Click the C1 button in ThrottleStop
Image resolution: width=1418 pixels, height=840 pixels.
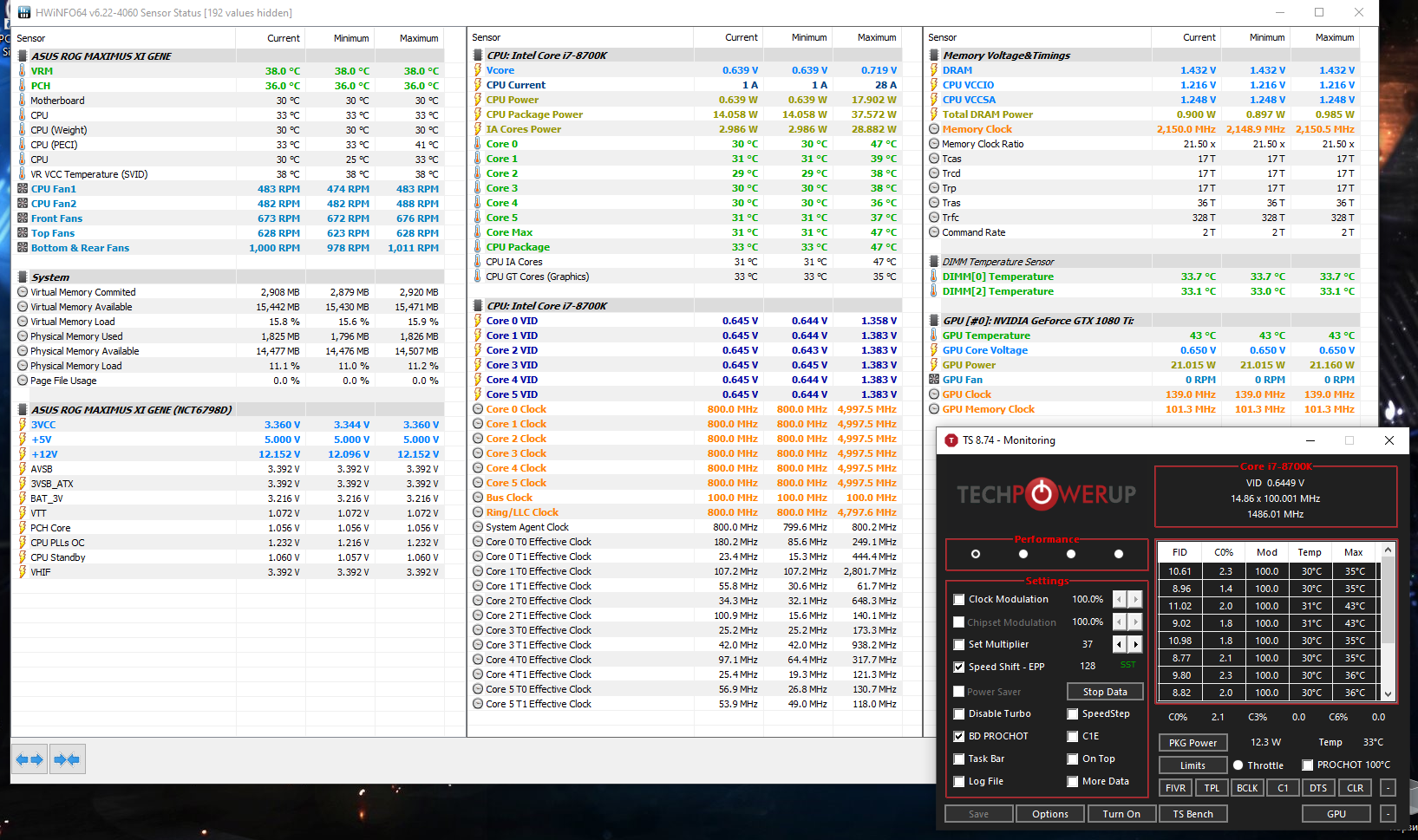click(1283, 788)
